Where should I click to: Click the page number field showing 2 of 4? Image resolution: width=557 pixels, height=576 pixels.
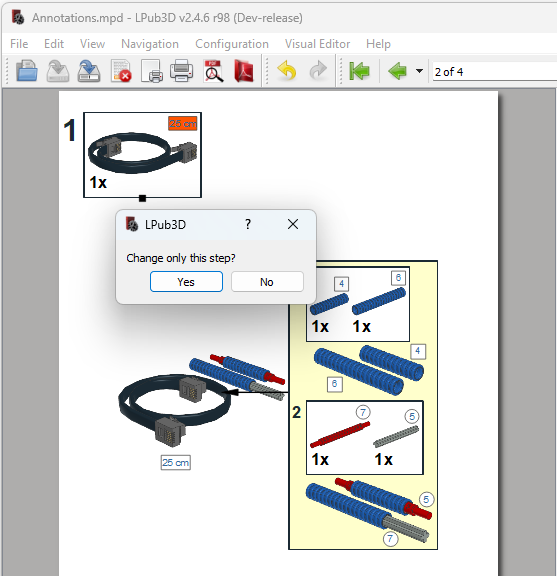tap(495, 72)
